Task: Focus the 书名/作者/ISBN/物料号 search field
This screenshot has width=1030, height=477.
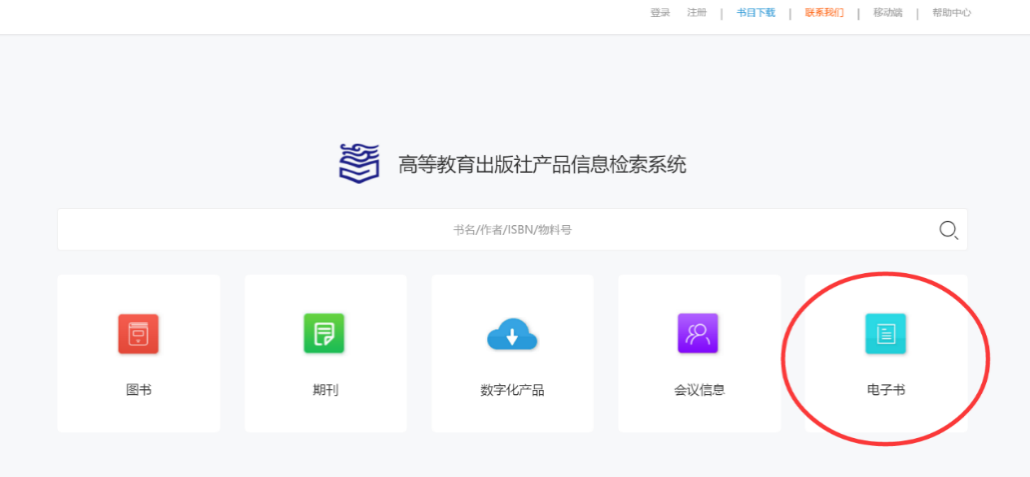Action: pyautogui.click(x=512, y=230)
